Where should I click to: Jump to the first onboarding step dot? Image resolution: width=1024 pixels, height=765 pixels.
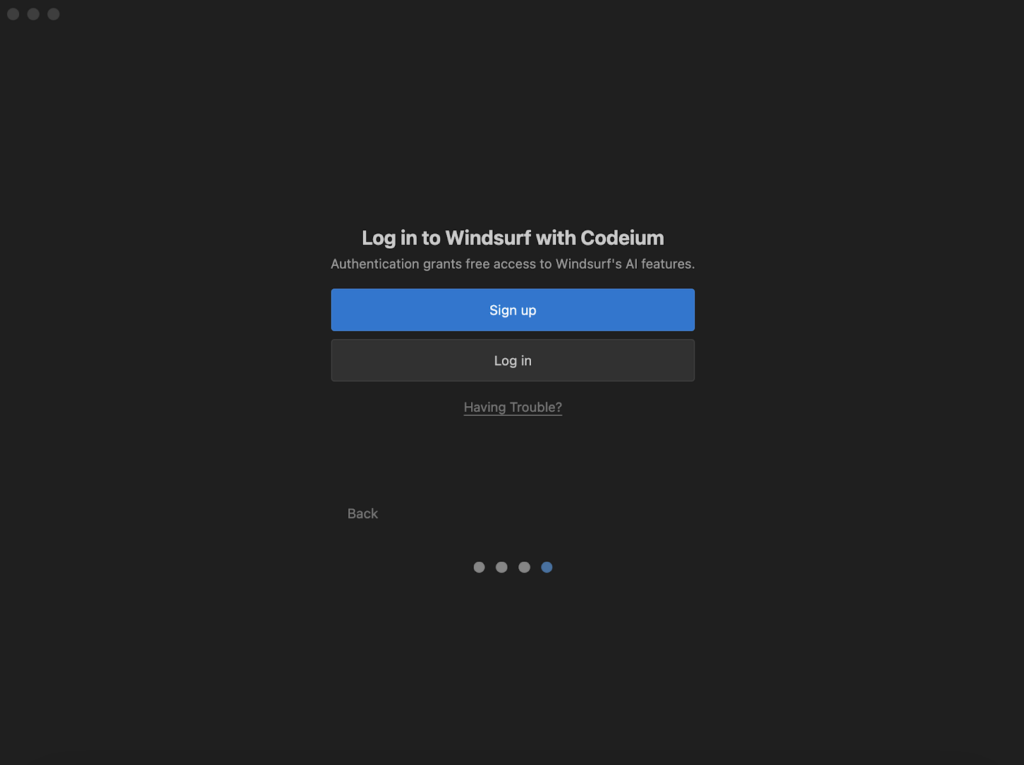[479, 567]
